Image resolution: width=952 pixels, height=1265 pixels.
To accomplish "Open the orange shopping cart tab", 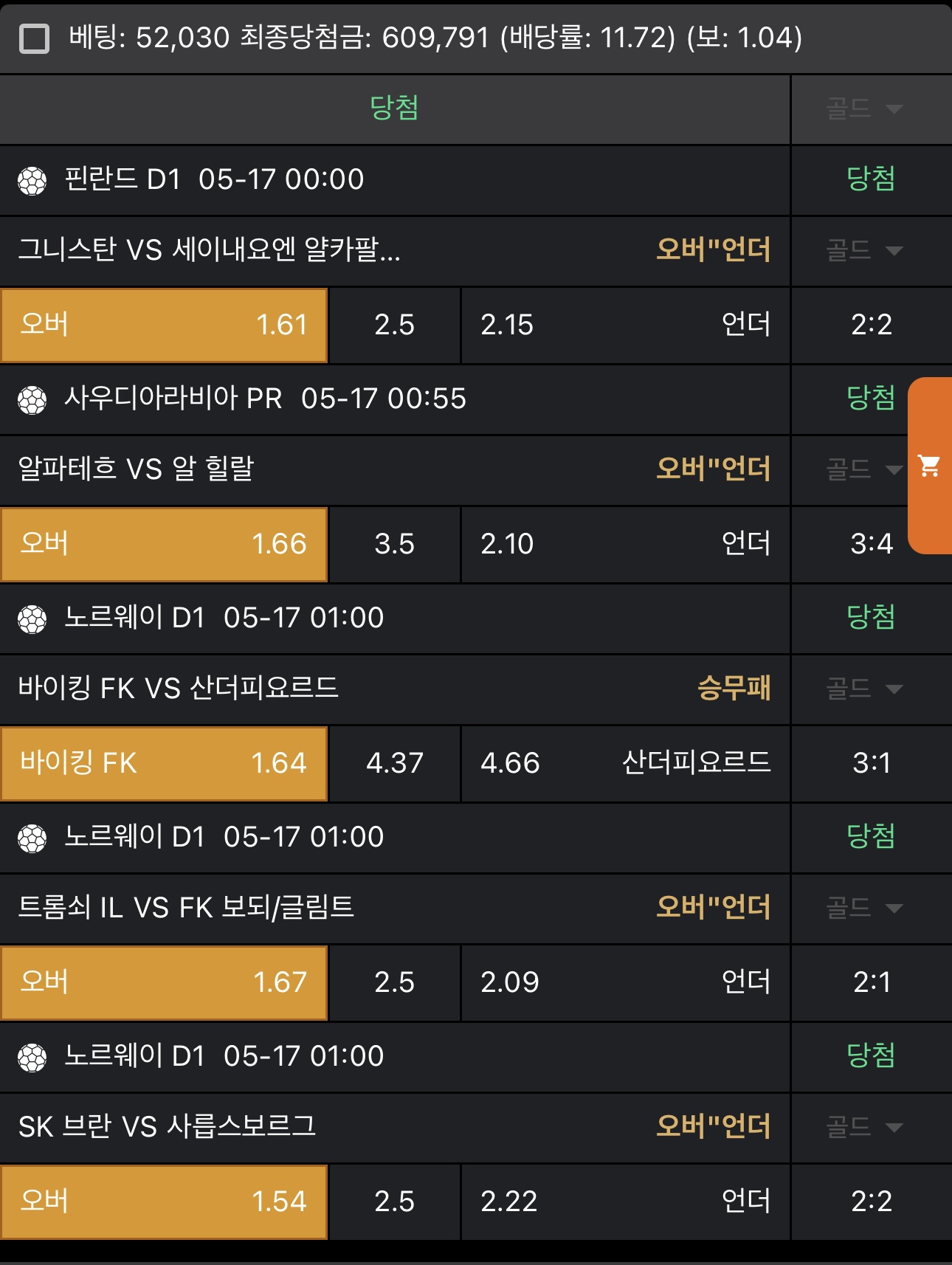I will coord(930,466).
